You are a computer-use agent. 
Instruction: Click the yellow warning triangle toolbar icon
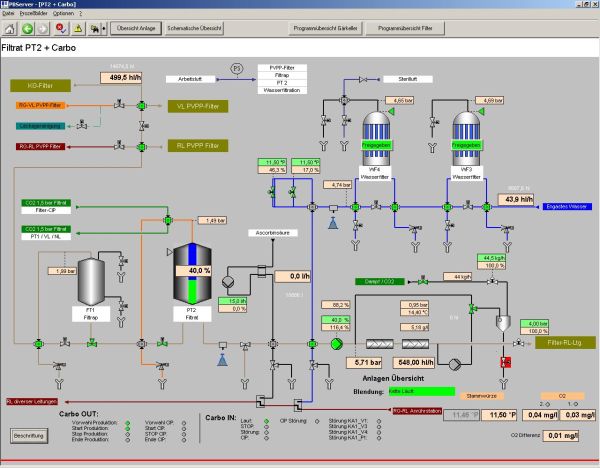click(x=77, y=29)
